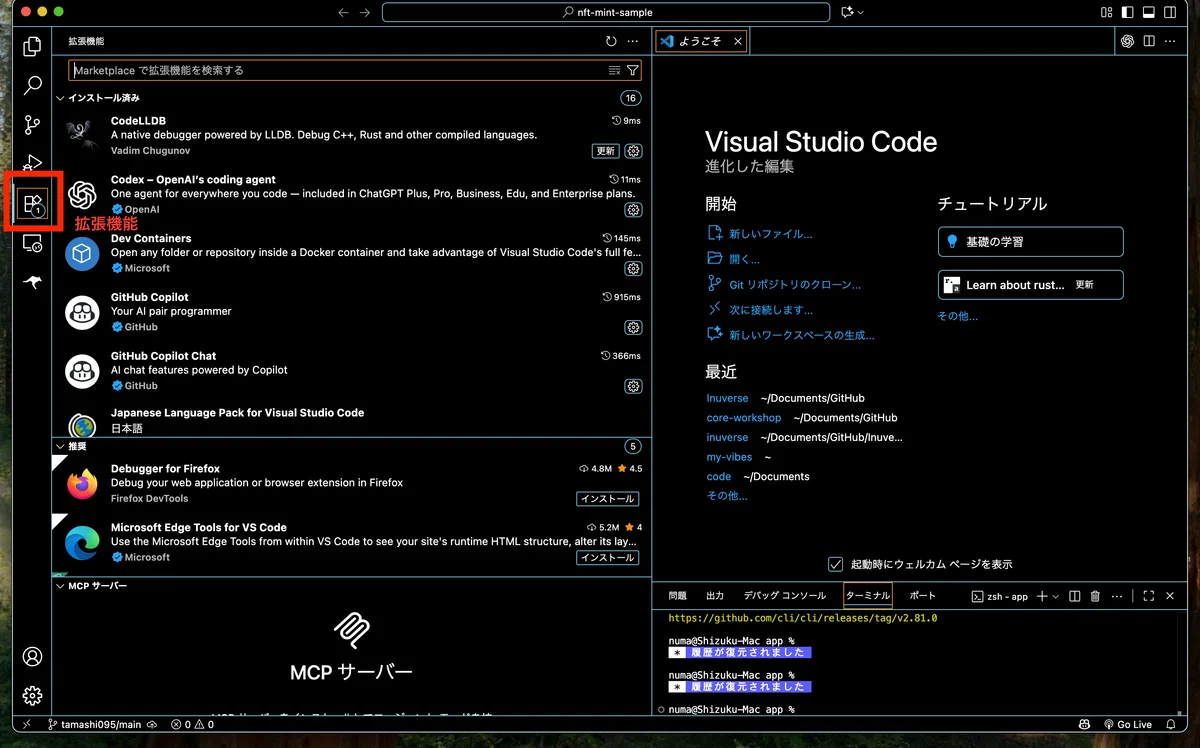
Task: Open Copilot status icon in status bar
Action: [x=1084, y=724]
